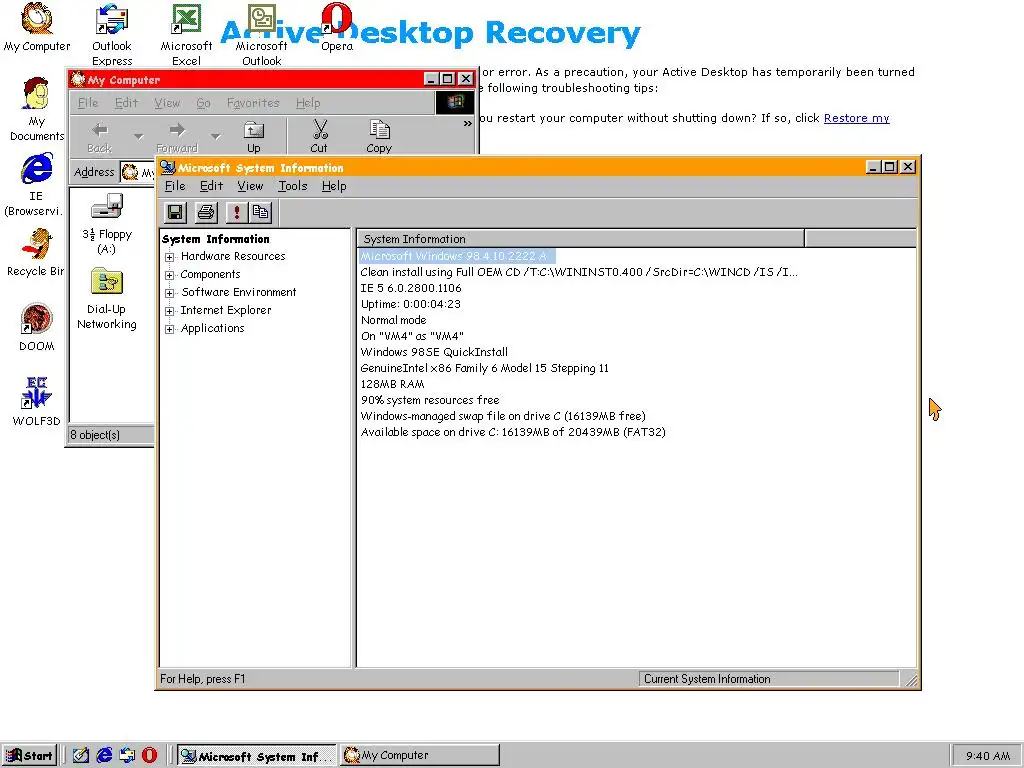Select the 'Normal mode' line
Viewport: 1024px width, 768px height.
coord(393,320)
